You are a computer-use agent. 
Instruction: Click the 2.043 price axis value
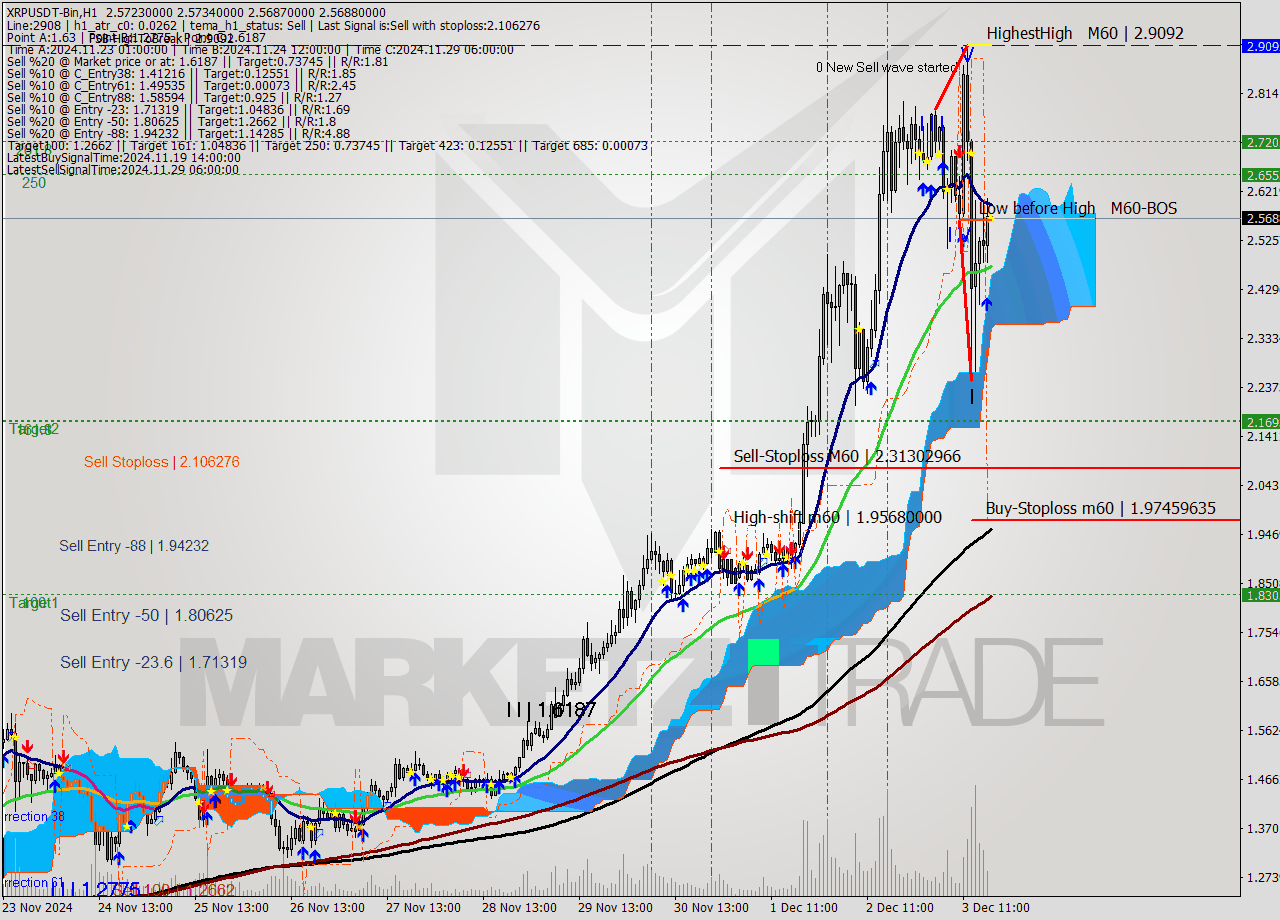(1262, 485)
